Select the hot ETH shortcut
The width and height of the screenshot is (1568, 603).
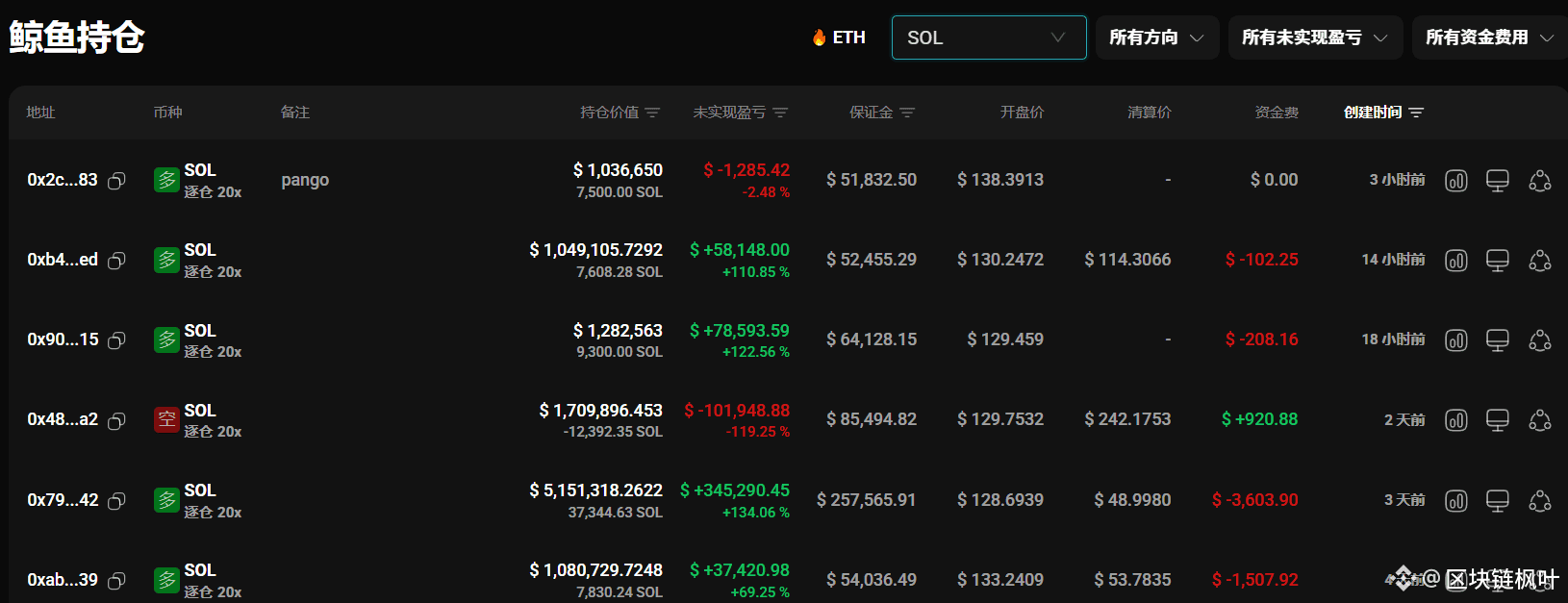838,38
